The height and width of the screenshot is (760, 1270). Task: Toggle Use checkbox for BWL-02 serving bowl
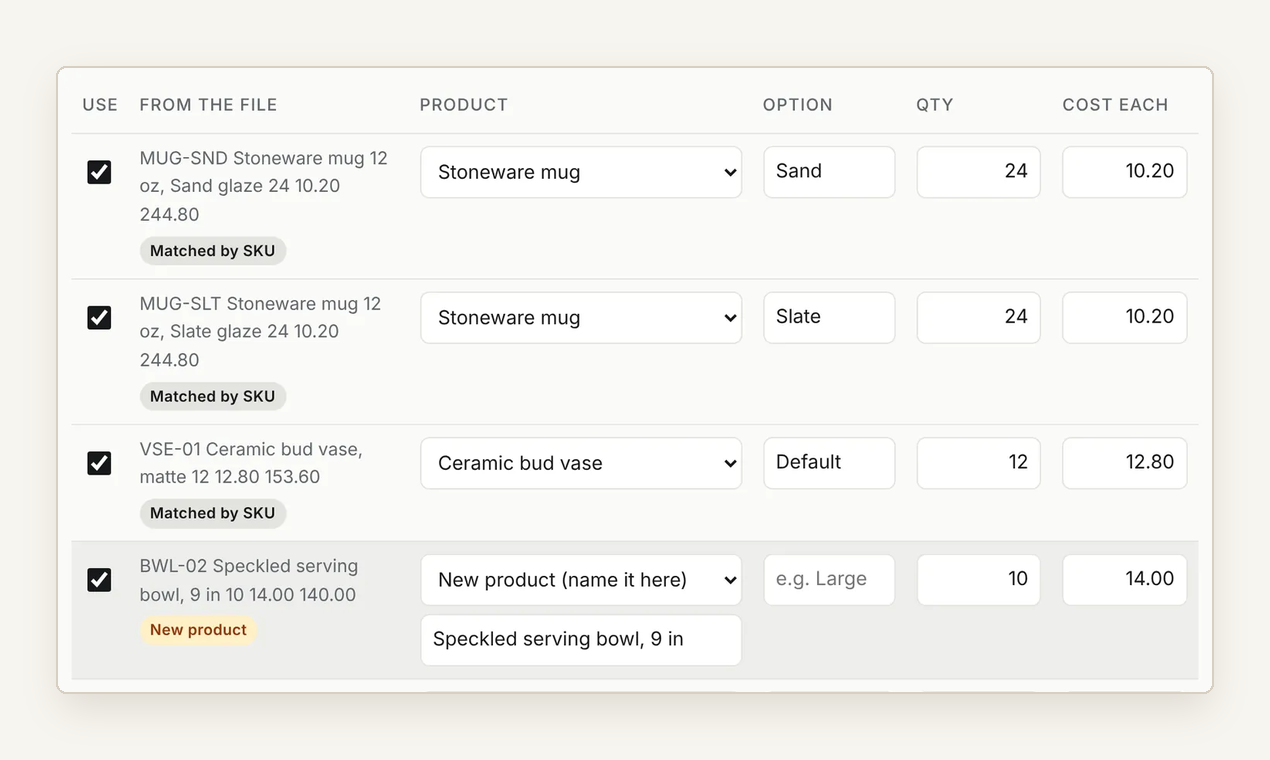click(x=99, y=580)
